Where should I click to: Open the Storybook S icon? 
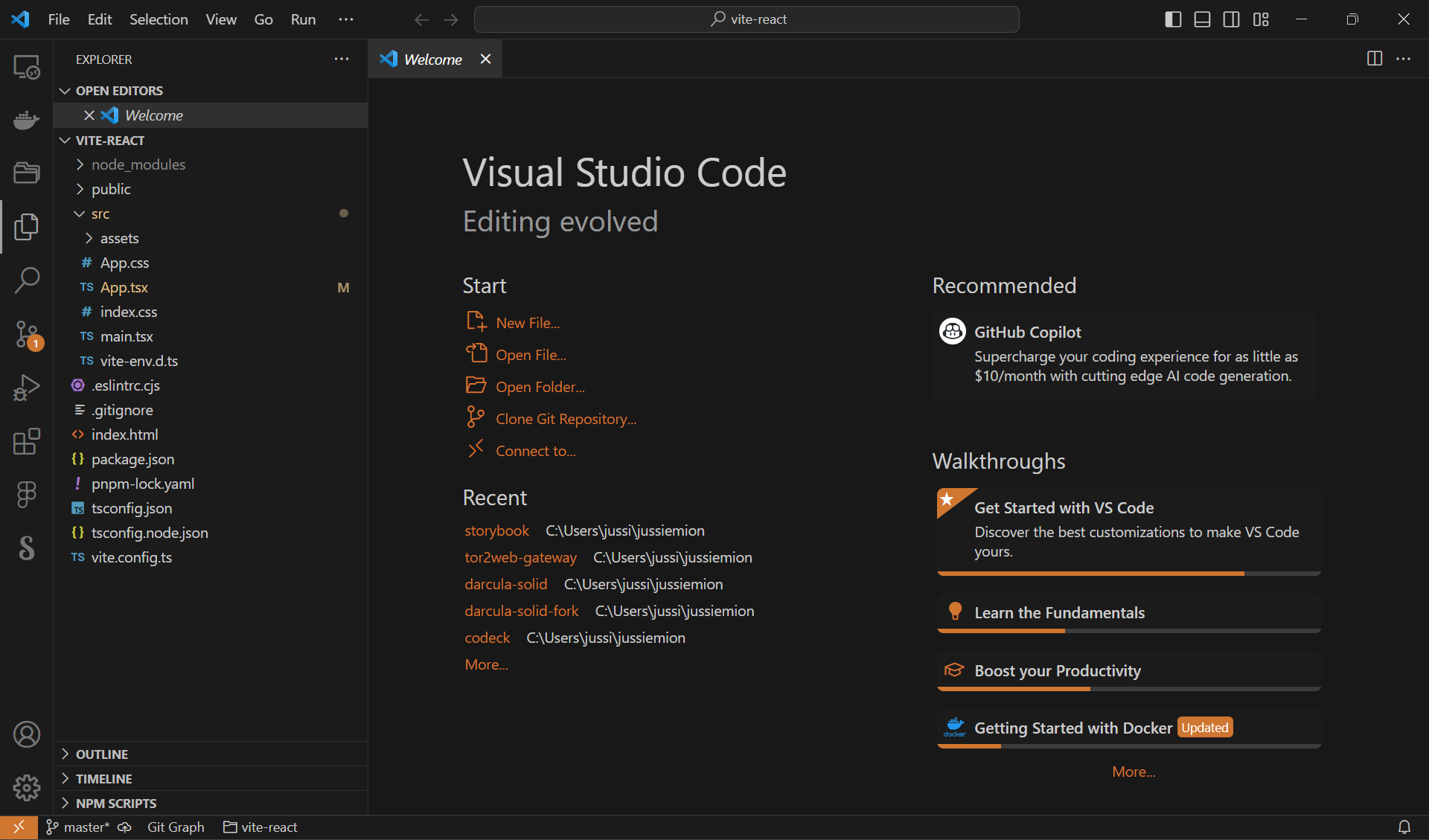(27, 548)
